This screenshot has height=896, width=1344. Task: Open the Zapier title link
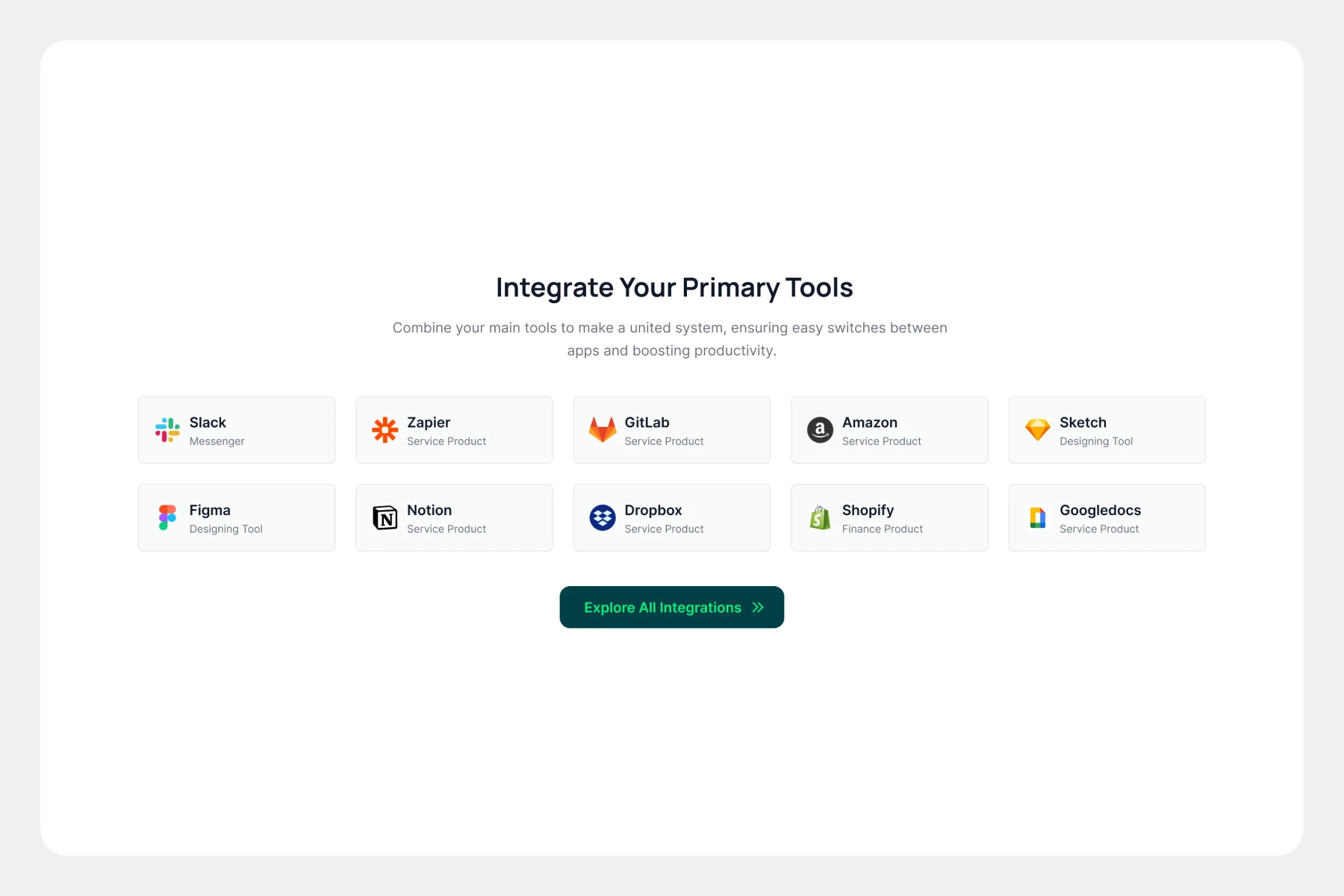[429, 423]
